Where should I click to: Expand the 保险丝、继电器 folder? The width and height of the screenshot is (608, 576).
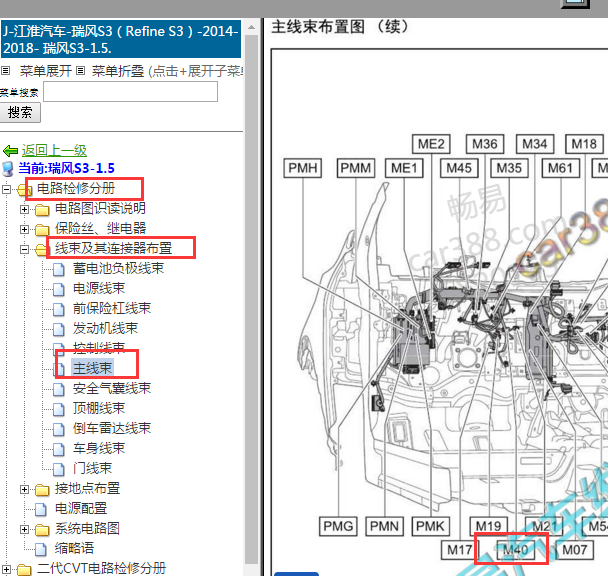click(x=24, y=229)
